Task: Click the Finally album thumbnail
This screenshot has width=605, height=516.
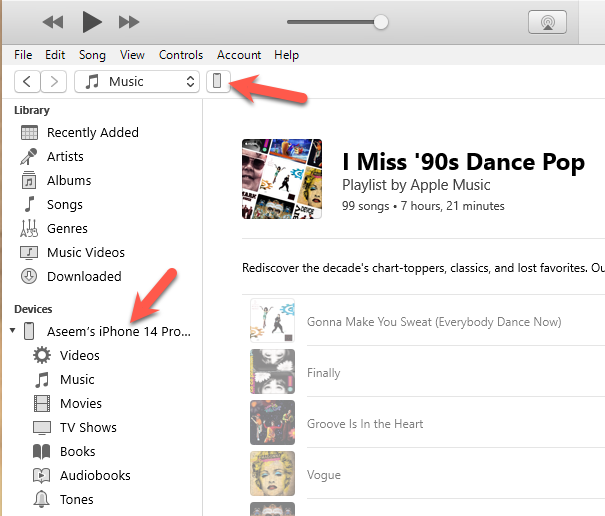Action: pyautogui.click(x=272, y=371)
